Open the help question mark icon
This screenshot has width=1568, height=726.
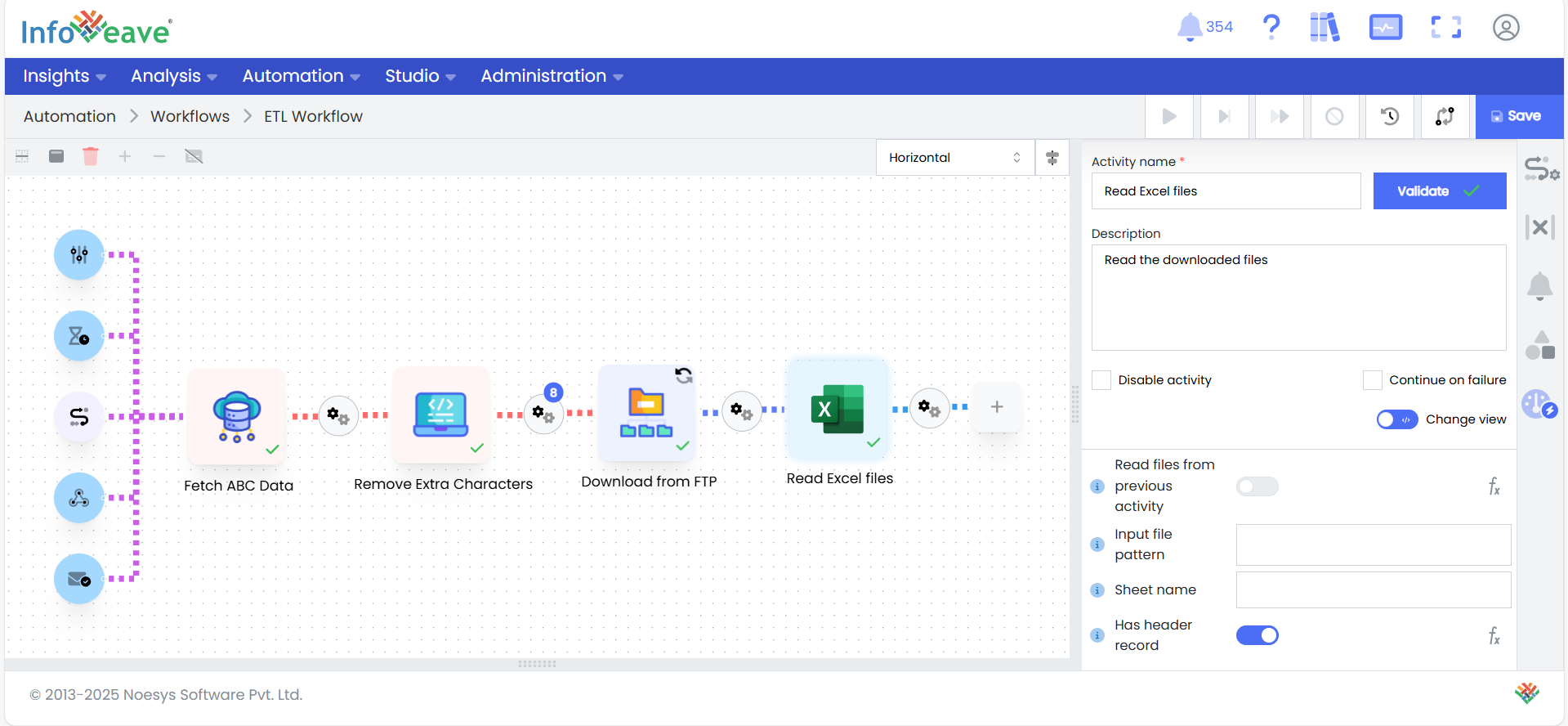tap(1271, 27)
